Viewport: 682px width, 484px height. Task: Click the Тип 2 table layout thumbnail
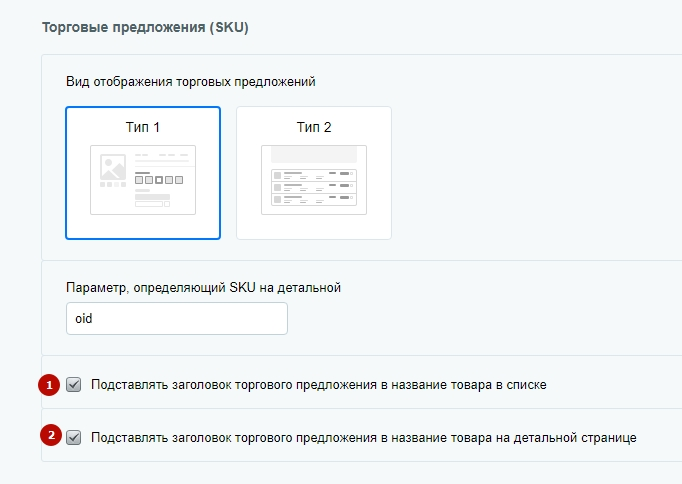[x=314, y=180]
